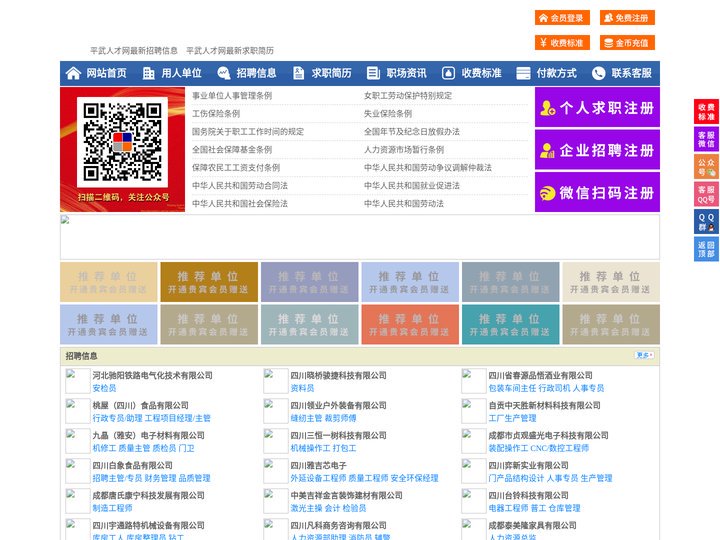This screenshot has width=720, height=540.
Task: Open 平武人才网最新求职简历 link
Action: (230, 51)
